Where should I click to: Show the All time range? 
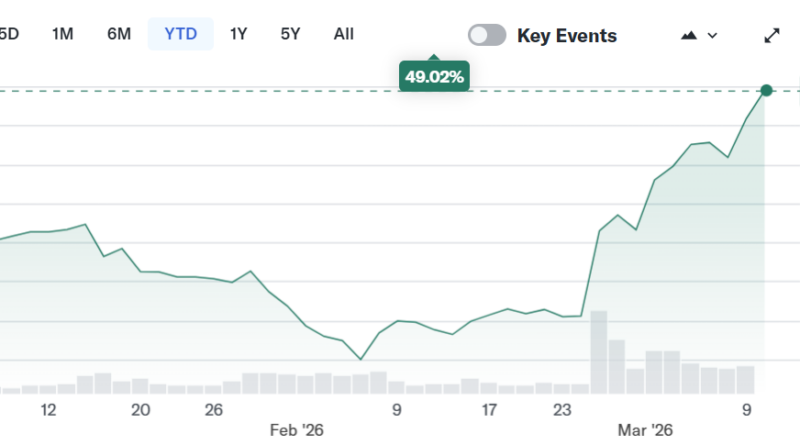click(x=343, y=34)
